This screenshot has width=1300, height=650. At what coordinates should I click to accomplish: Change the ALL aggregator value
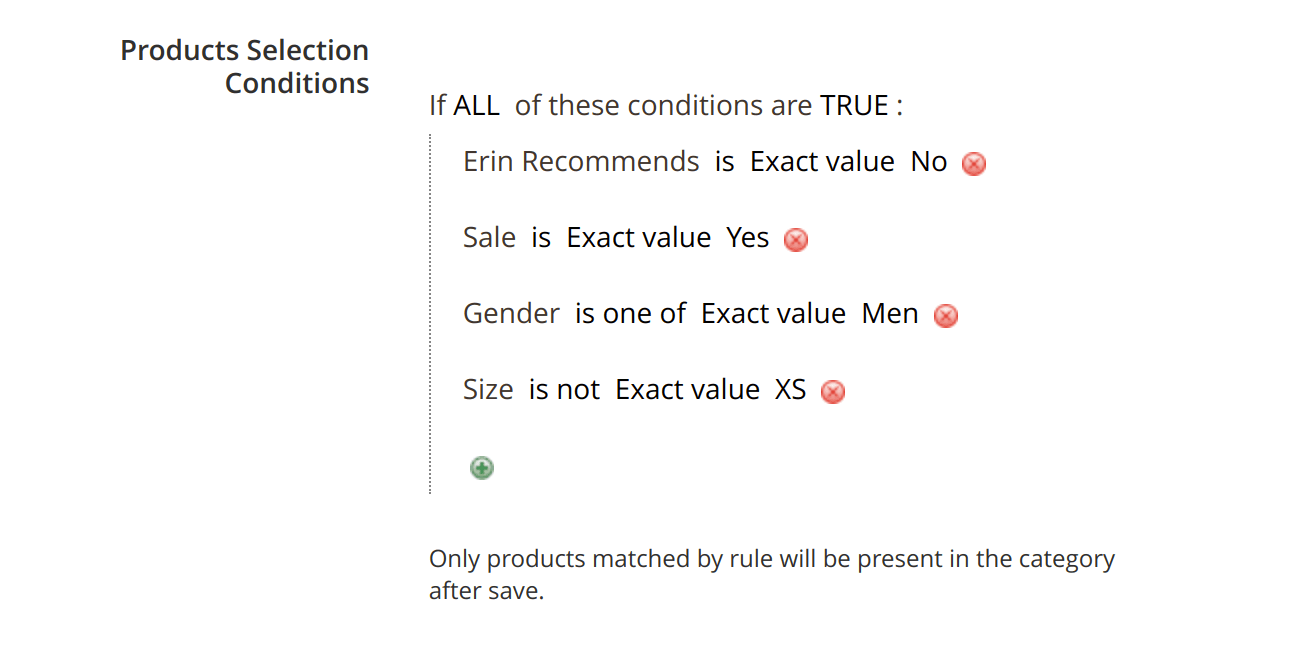pos(477,105)
